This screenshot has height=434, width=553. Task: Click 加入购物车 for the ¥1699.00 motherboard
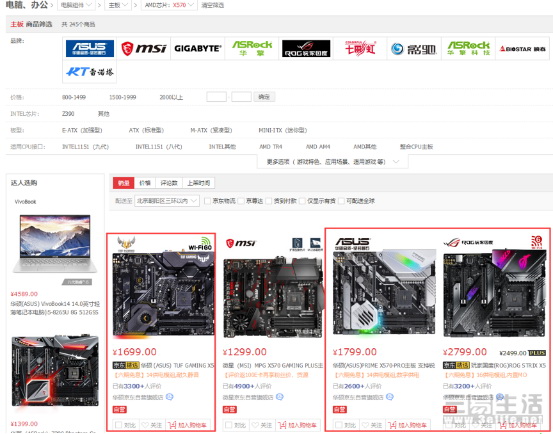[x=187, y=425]
